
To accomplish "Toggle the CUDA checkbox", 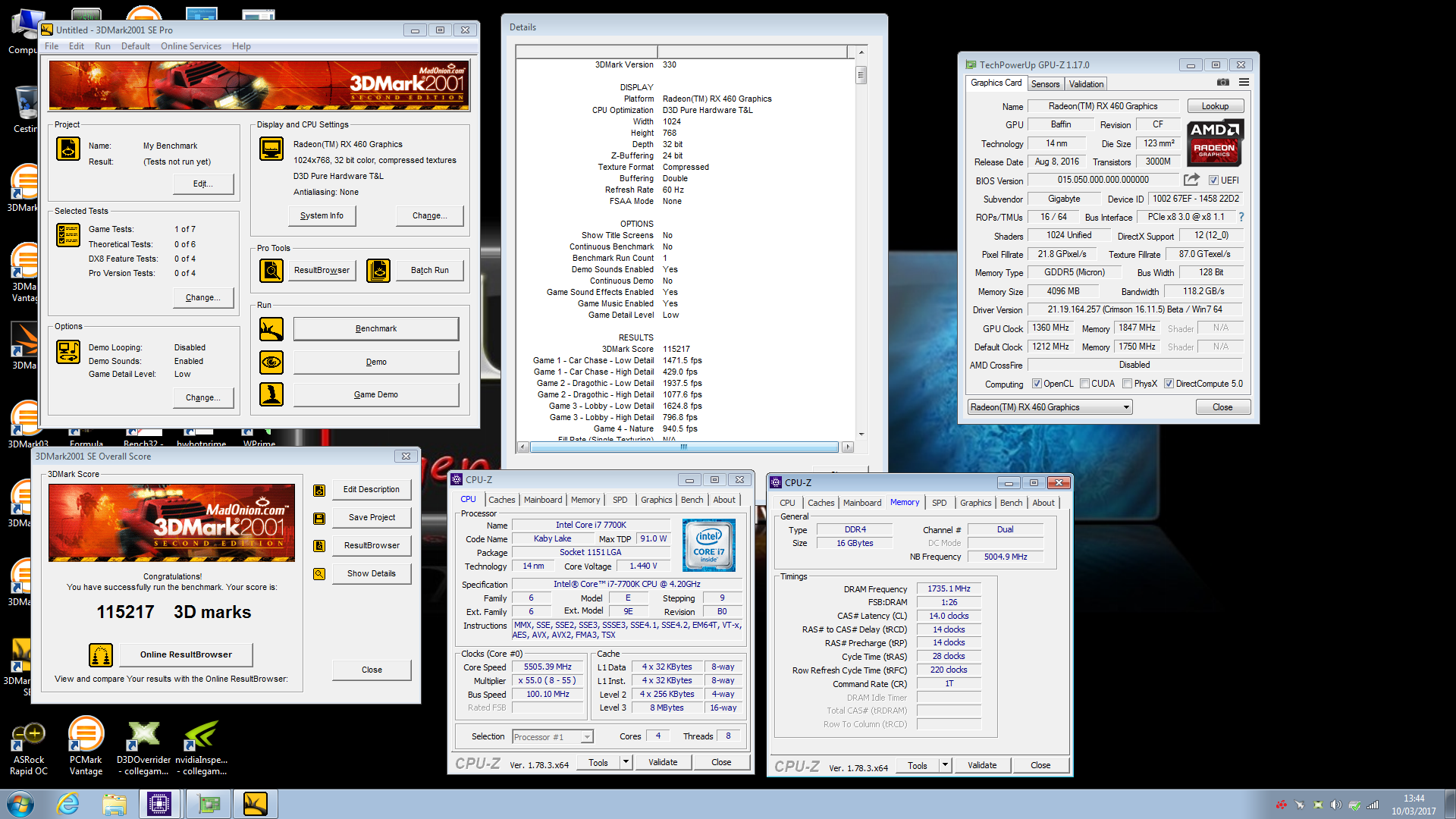I will (1084, 384).
